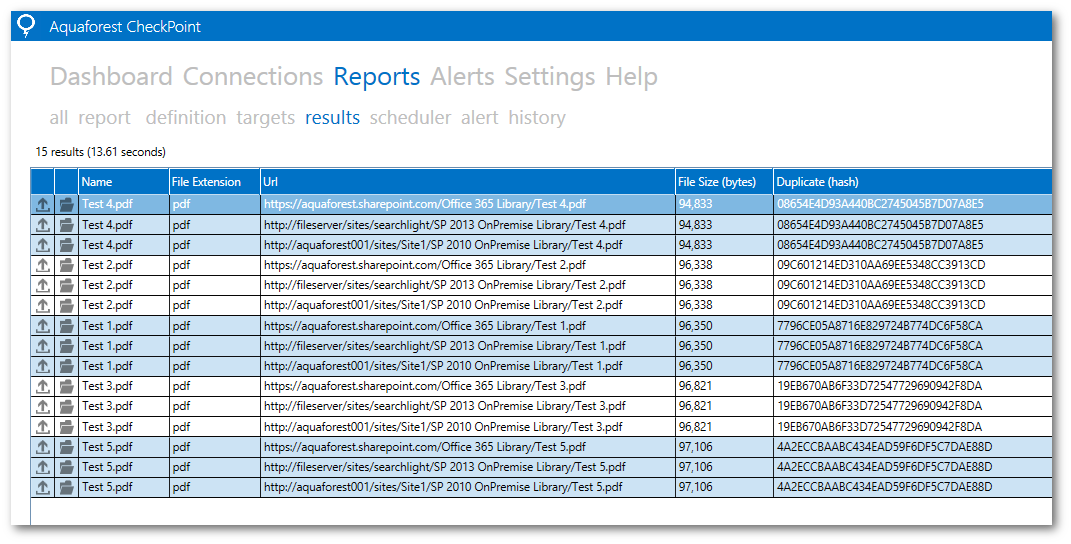Switch to the definition sub-tab
Image resolution: width=1071 pixels, height=544 pixels.
tap(185, 118)
